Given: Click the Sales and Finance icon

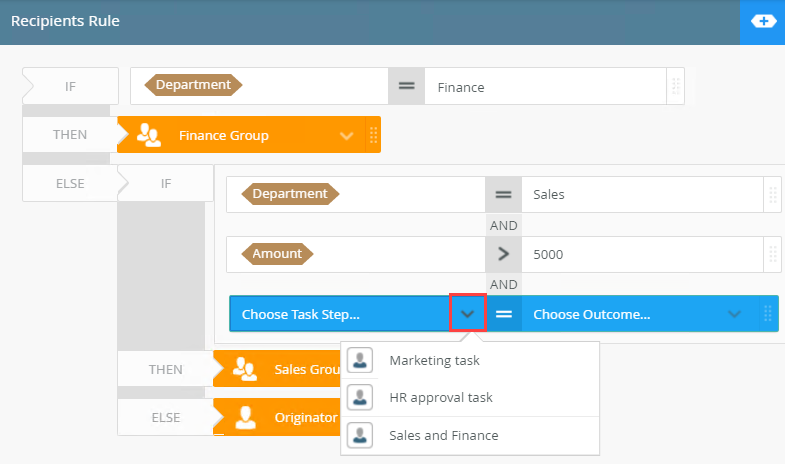Looking at the screenshot, I should pyautogui.click(x=360, y=435).
